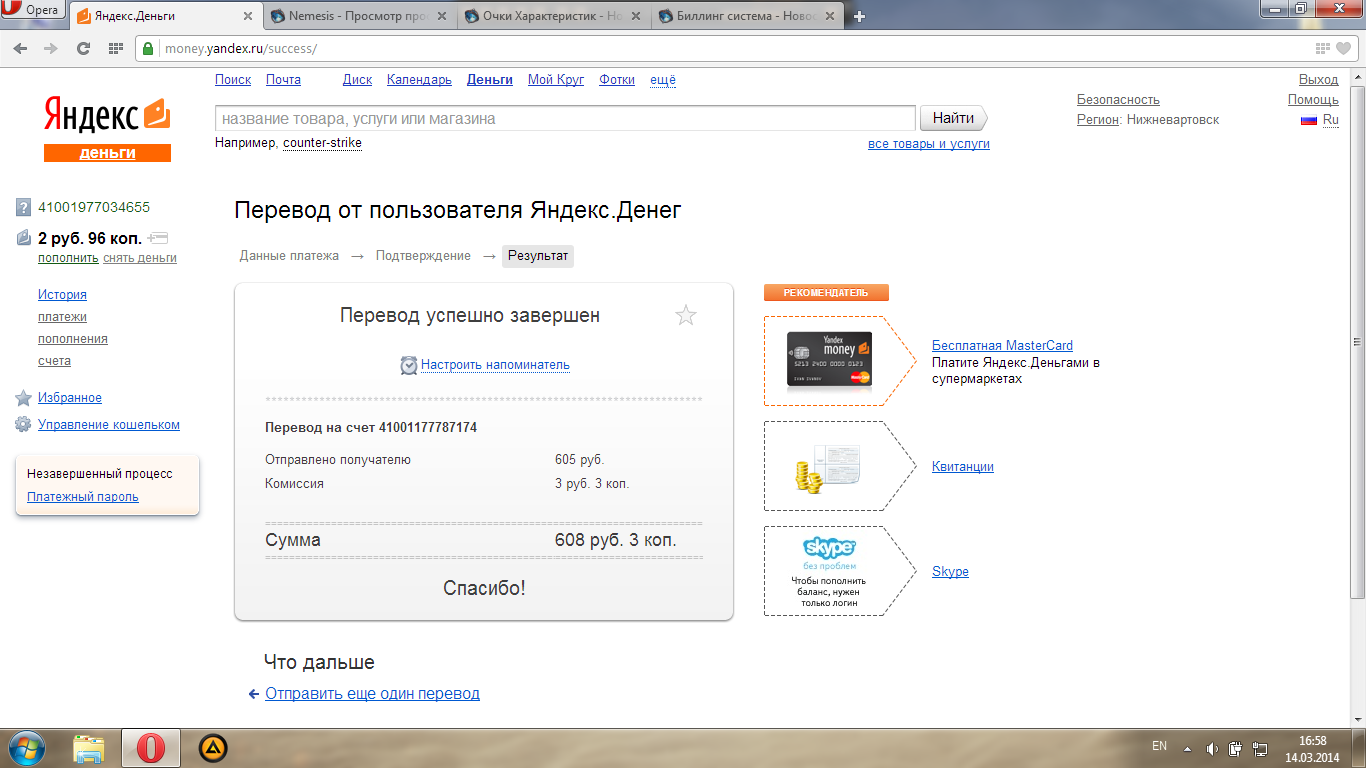
Task: Expand the ещё services list
Action: (x=663, y=80)
